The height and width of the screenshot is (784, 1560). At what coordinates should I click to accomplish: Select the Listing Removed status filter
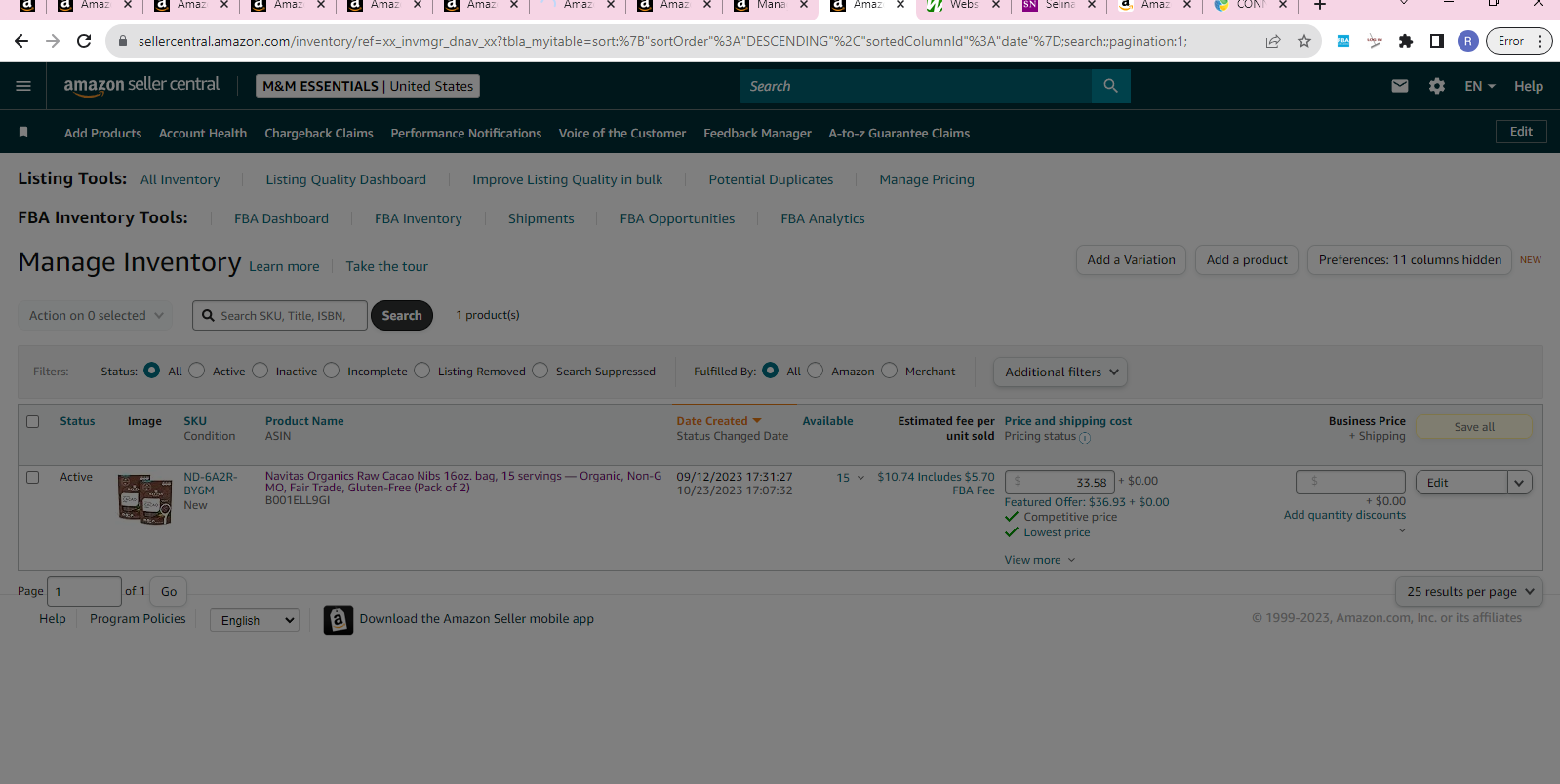click(x=421, y=371)
